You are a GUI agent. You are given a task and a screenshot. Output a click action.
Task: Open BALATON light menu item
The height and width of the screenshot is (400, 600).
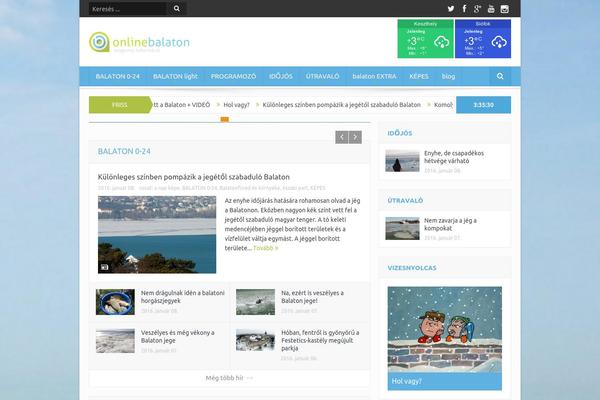point(175,76)
